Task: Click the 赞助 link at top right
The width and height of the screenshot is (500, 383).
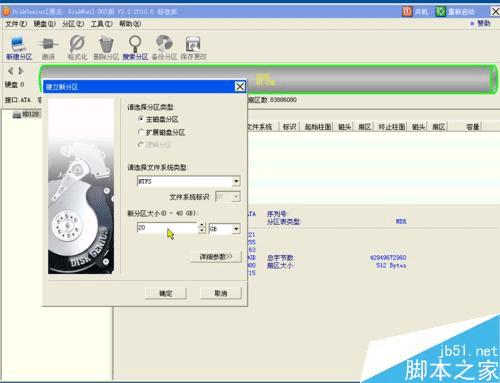Action: click(x=484, y=23)
